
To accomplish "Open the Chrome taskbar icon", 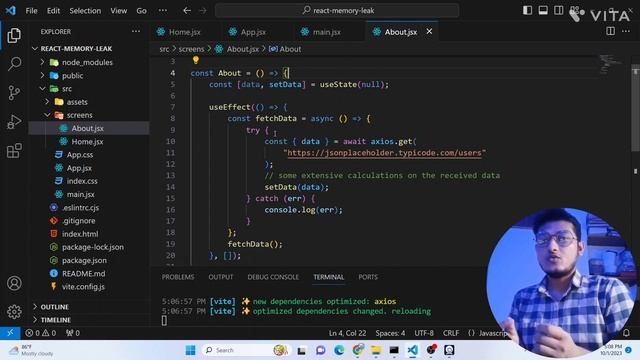I will (x=358, y=350).
